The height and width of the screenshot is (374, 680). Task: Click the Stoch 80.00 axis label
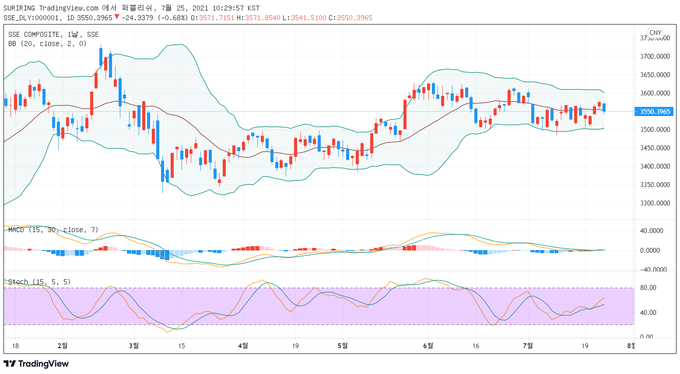click(648, 288)
